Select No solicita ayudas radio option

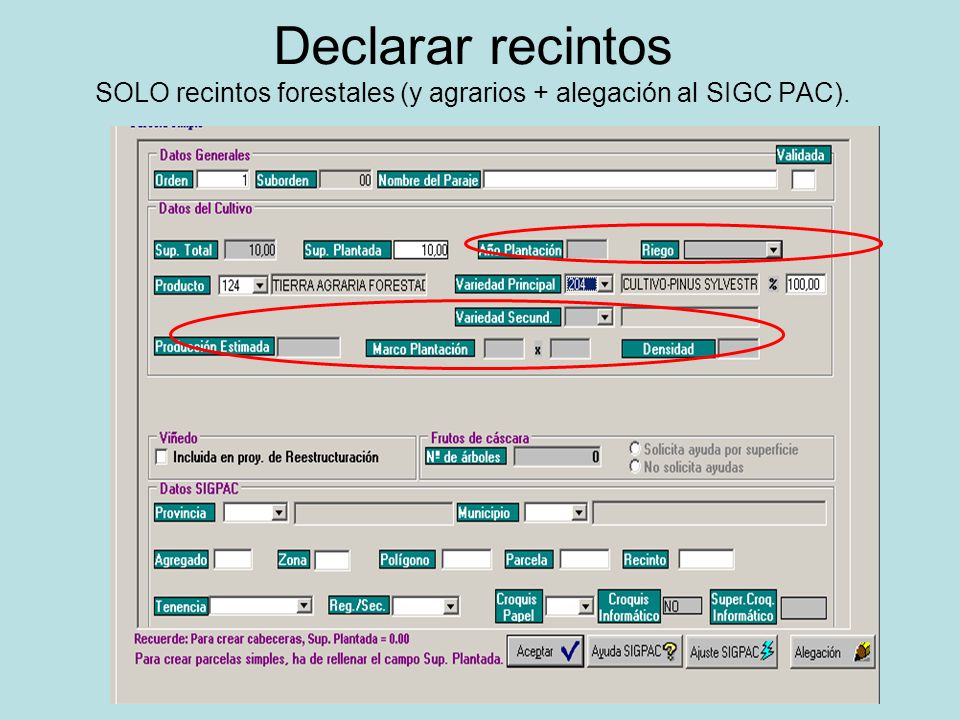pos(634,467)
